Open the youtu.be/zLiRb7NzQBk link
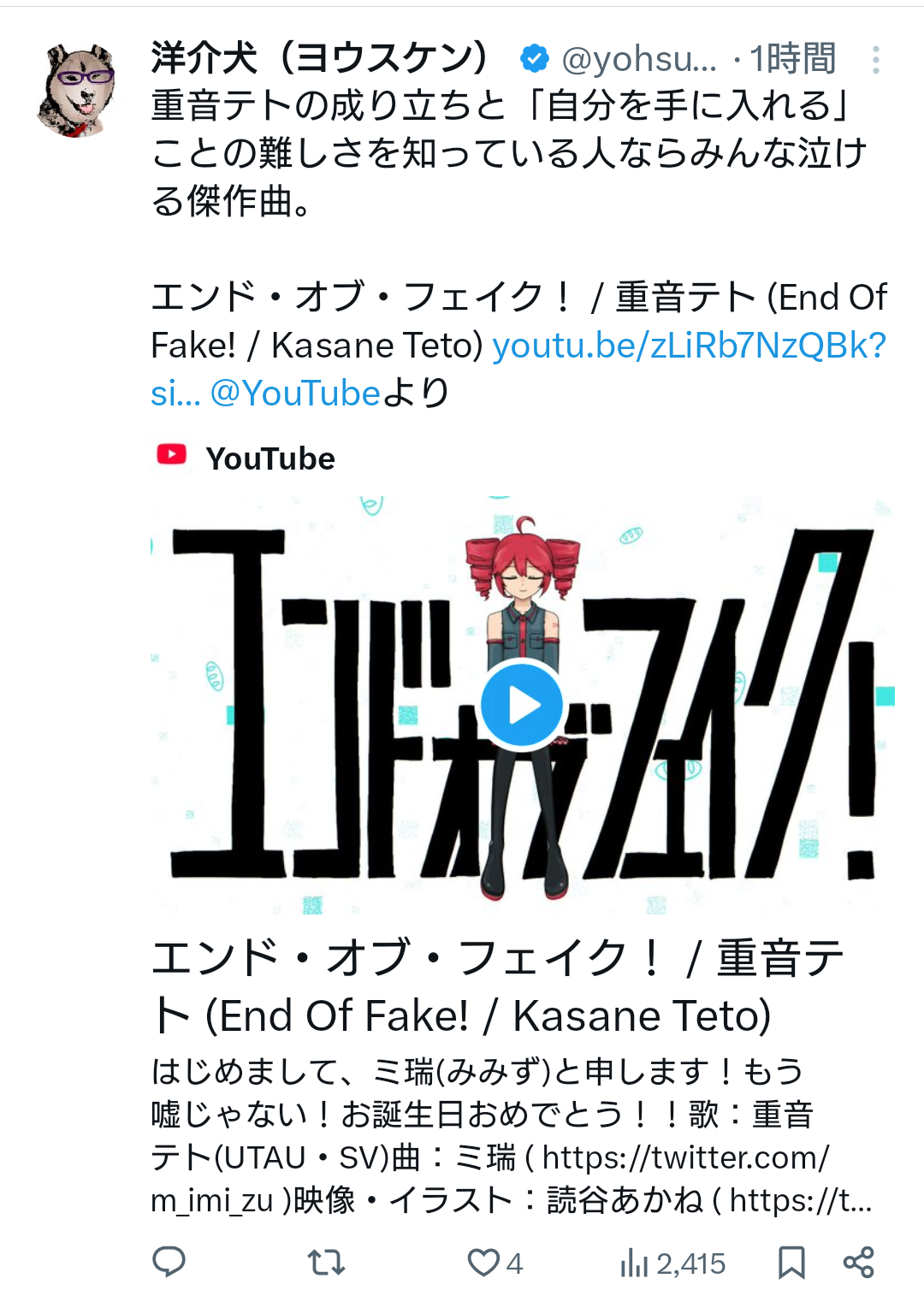Screen dimensions: 924x1302 [x=689, y=346]
